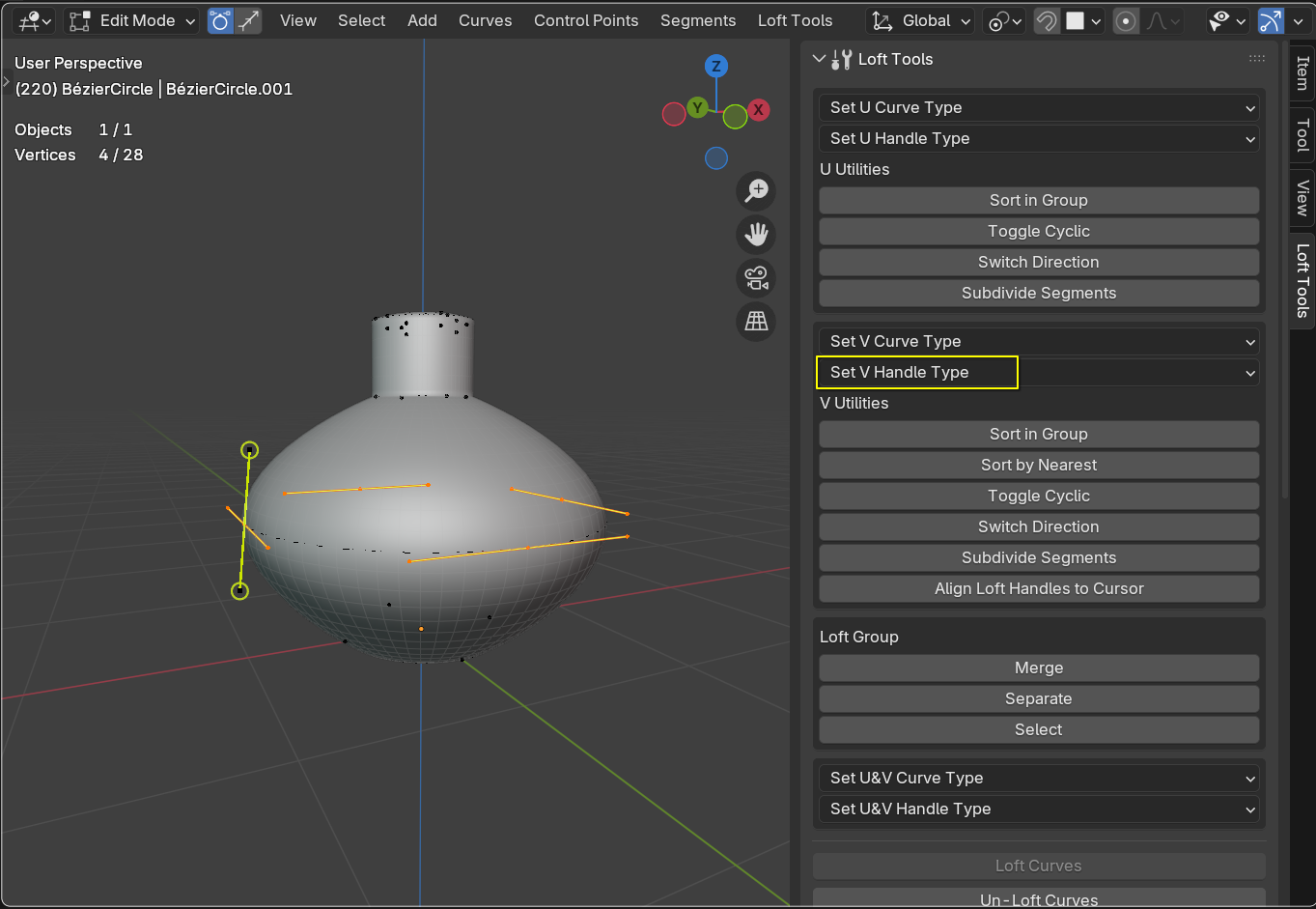This screenshot has width=1316, height=909.
Task: Open Set U Handle Type dropdown
Action: [1039, 138]
